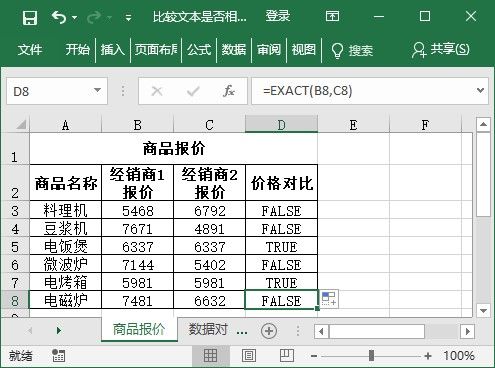Click the cell 豆浆机
The height and width of the screenshot is (368, 495).
point(66,228)
